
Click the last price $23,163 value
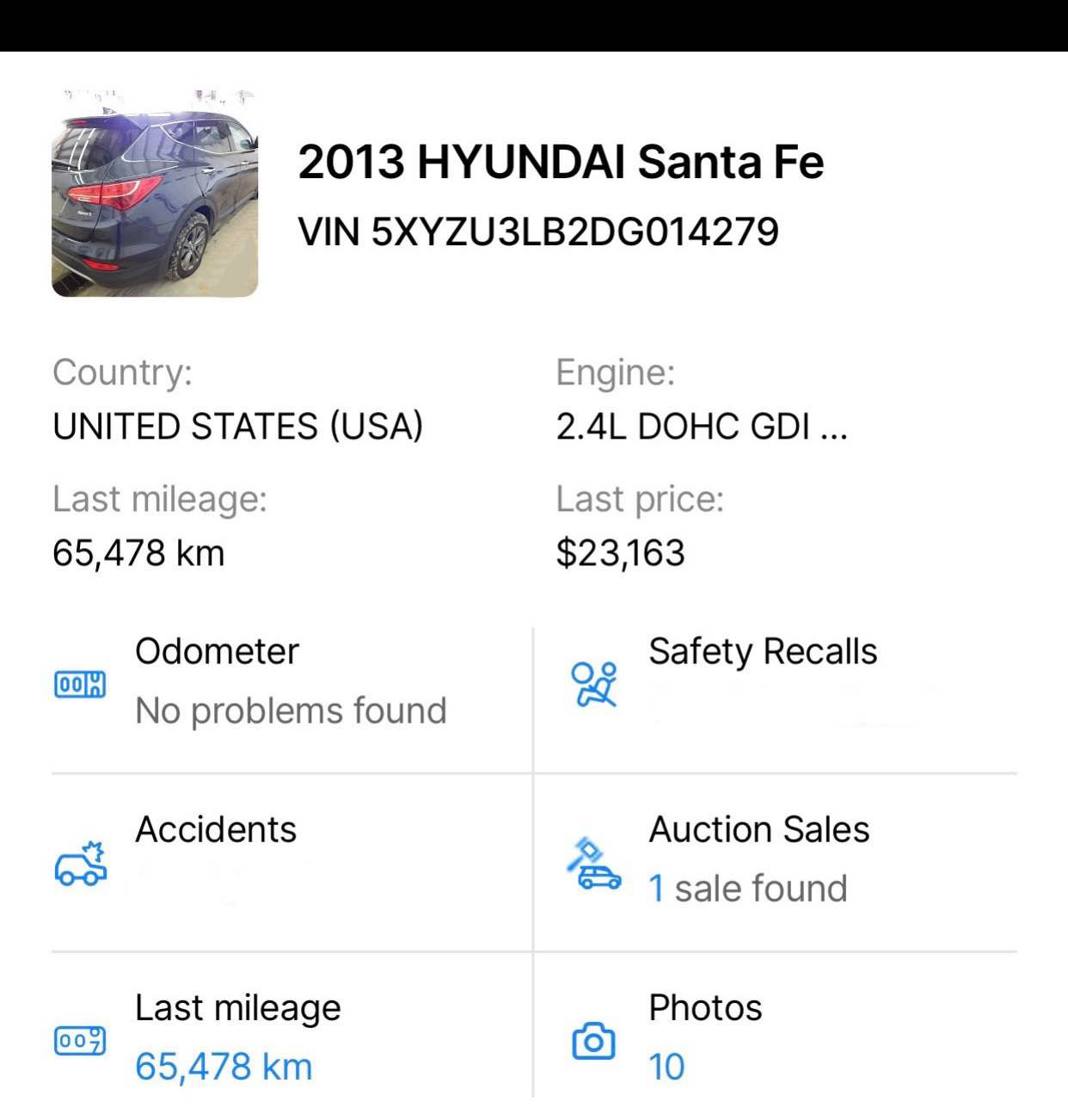click(x=620, y=552)
